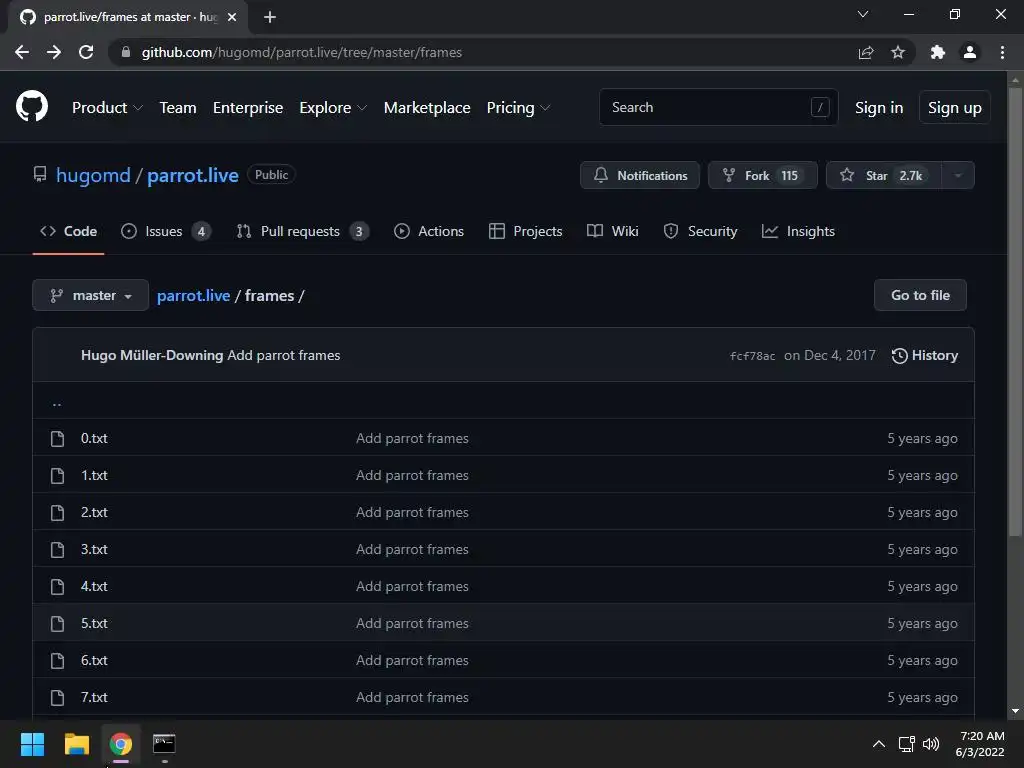Open file 6.txt
The image size is (1024, 768).
click(x=94, y=660)
